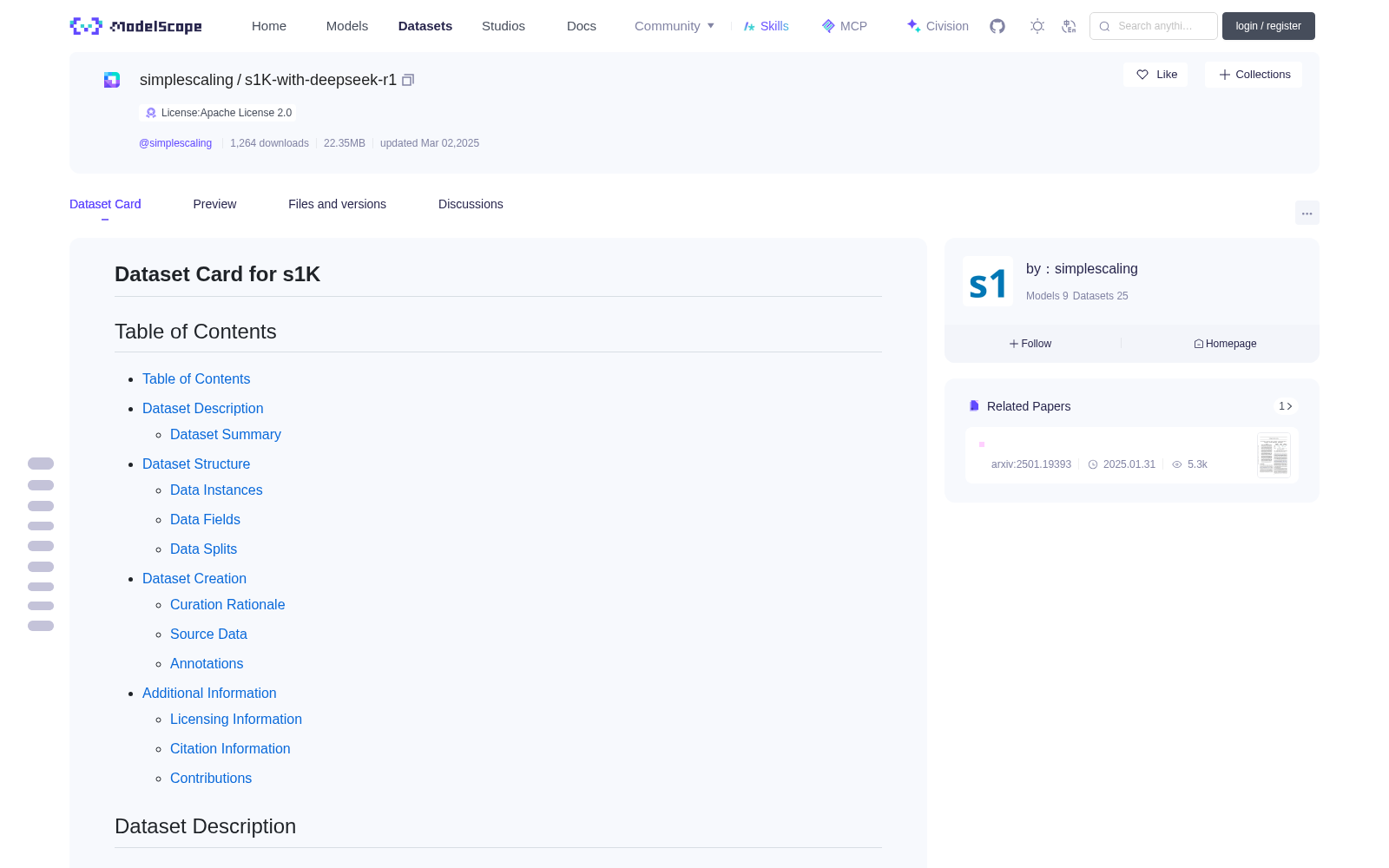Click the s1 organization logo
Viewport: 1389px width, 868px height.
click(988, 281)
